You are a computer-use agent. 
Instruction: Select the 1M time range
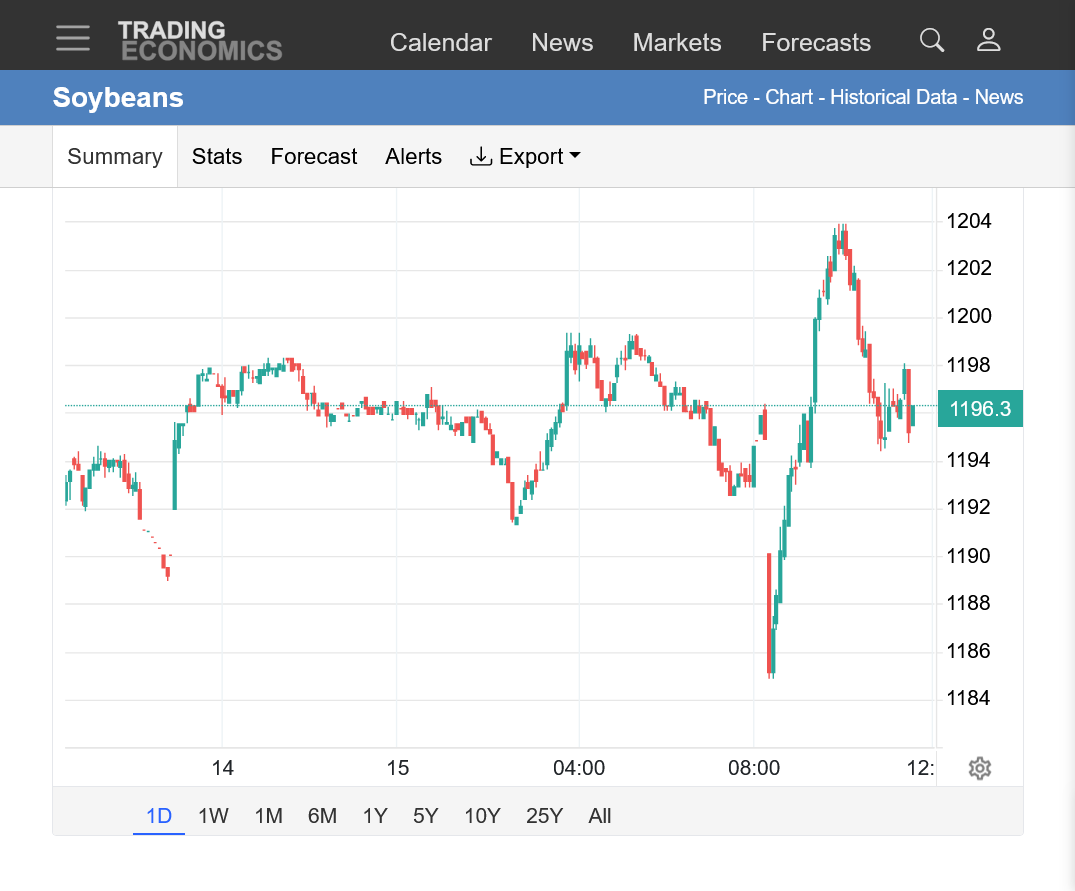[269, 816]
